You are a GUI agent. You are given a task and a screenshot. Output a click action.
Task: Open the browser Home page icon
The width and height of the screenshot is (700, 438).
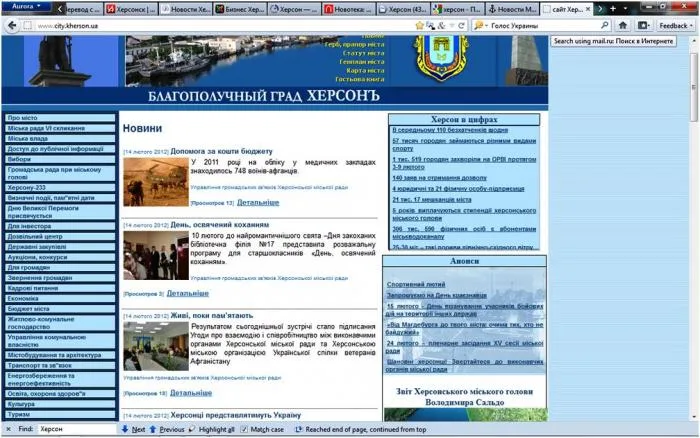[x=623, y=25]
